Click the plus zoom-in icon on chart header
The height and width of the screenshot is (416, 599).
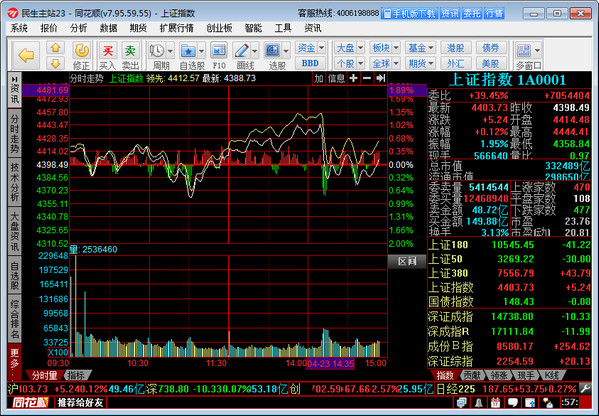point(353,78)
